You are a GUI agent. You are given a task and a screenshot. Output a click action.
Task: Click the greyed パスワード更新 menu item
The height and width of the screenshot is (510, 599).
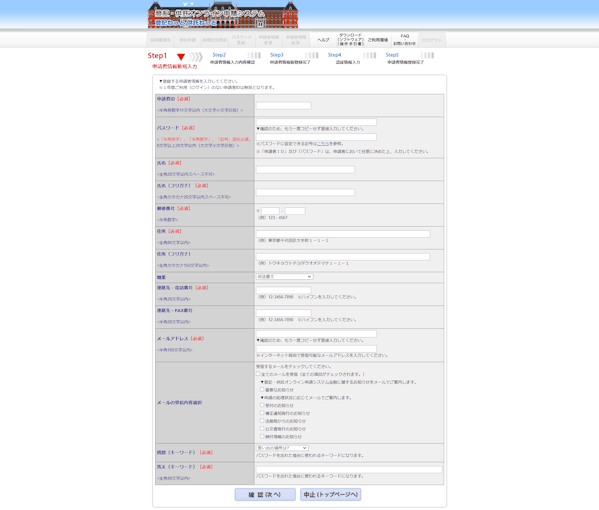241,40
